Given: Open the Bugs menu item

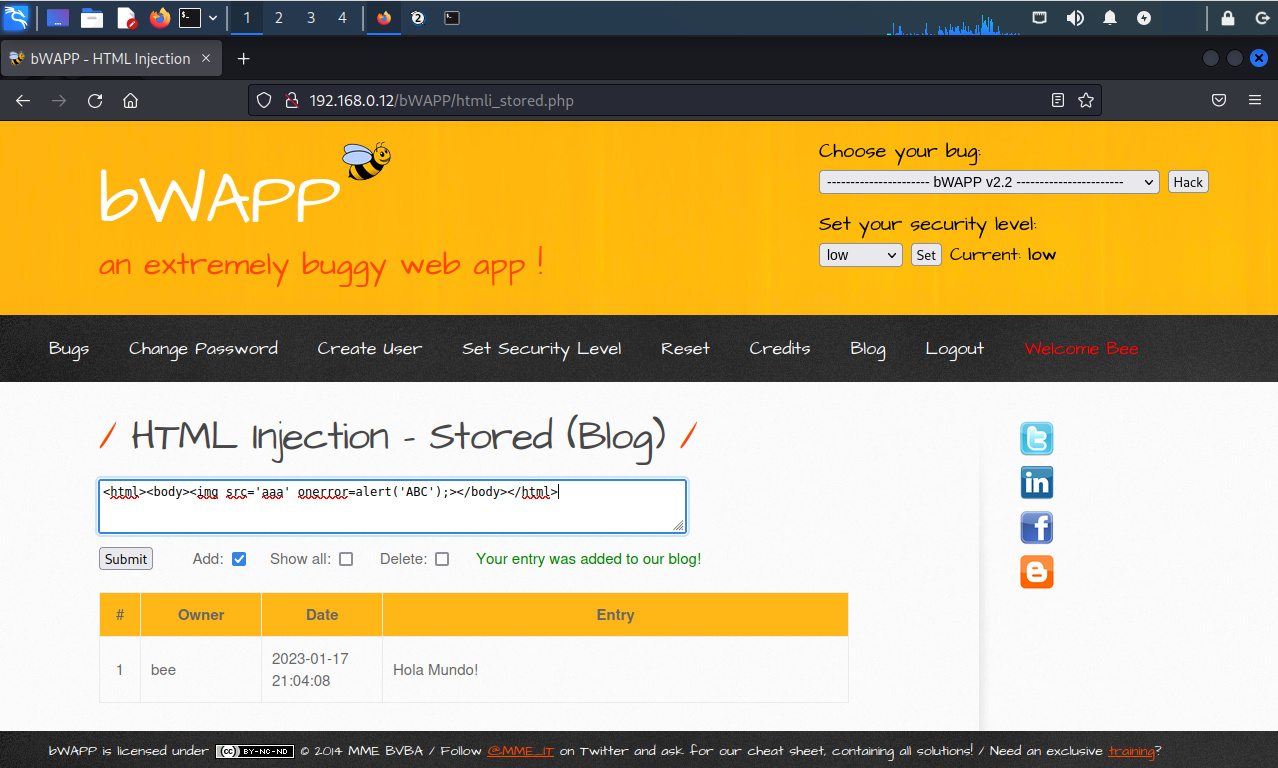Looking at the screenshot, I should (69, 348).
